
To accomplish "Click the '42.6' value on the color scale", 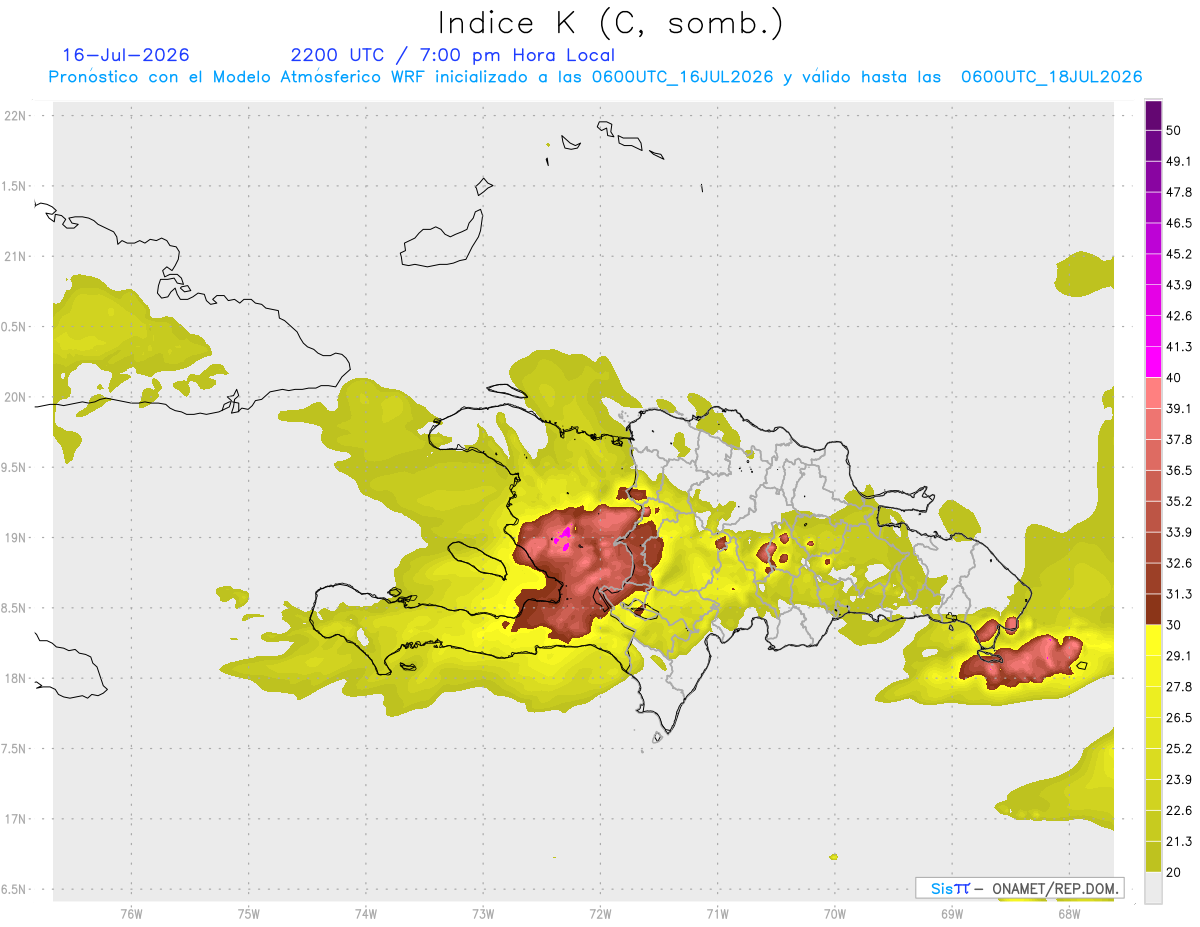I will coord(1179,316).
